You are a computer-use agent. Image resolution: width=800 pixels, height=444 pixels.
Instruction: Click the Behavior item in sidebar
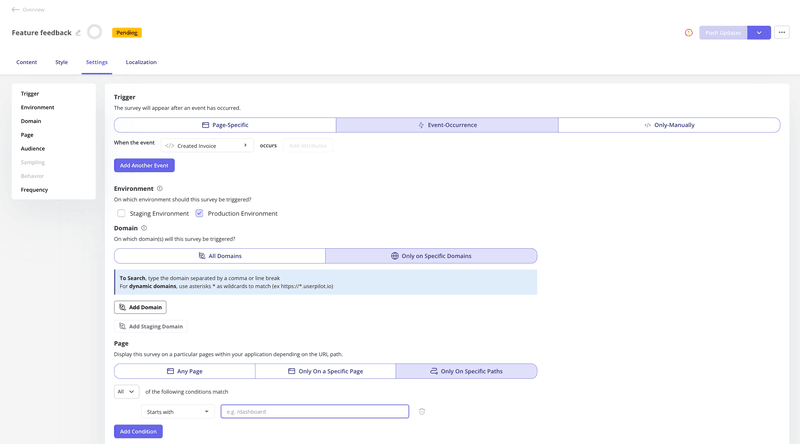32,176
